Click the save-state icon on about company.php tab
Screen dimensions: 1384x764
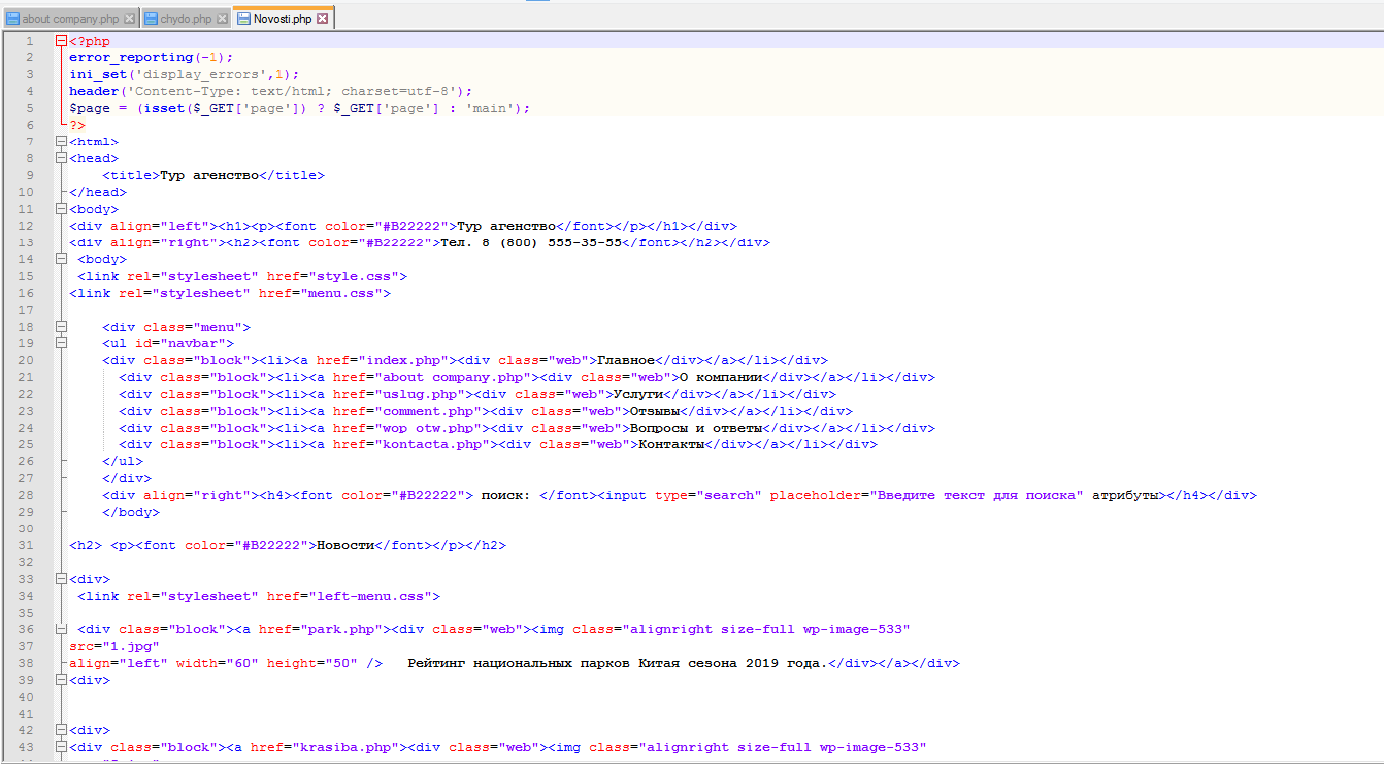point(14,19)
